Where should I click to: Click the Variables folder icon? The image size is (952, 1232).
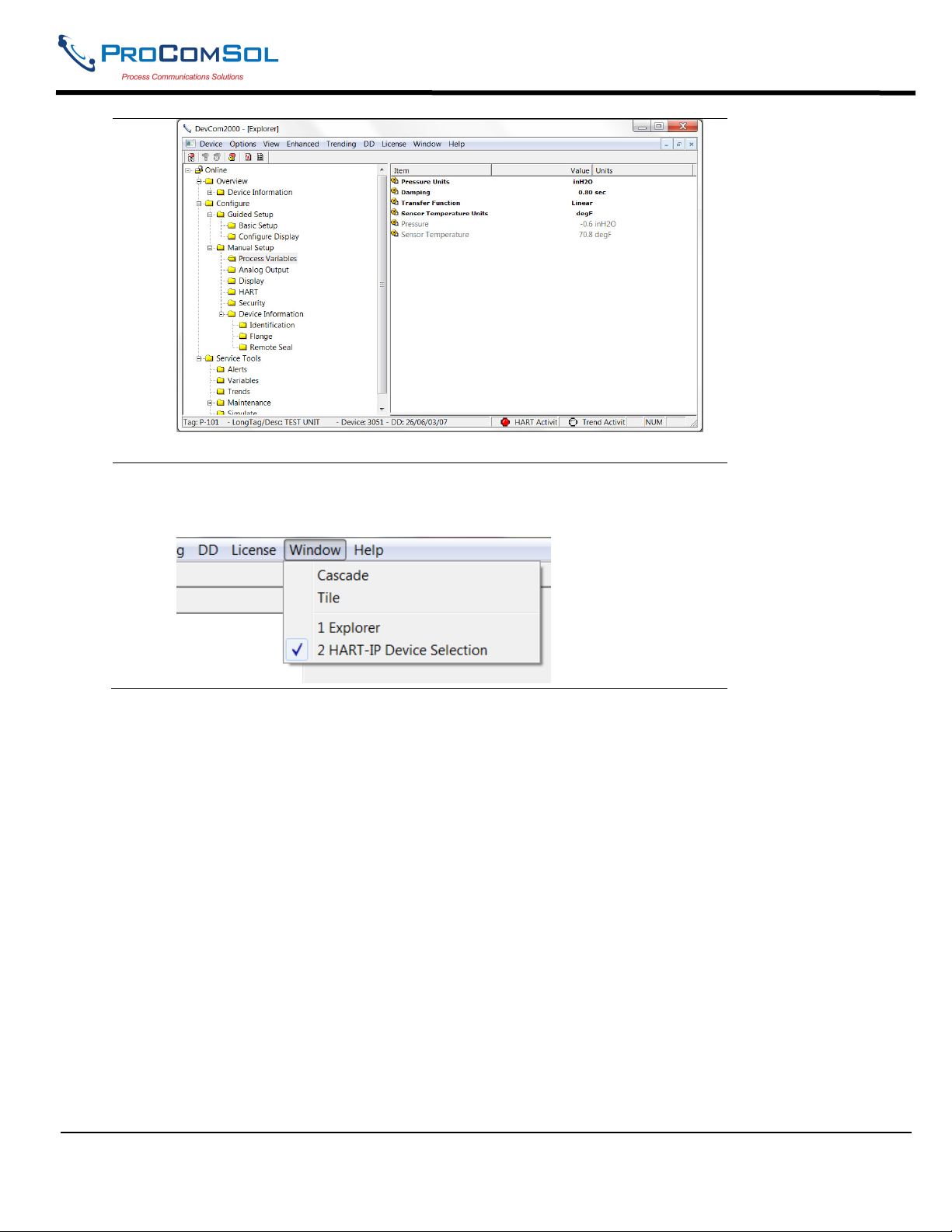pos(221,380)
